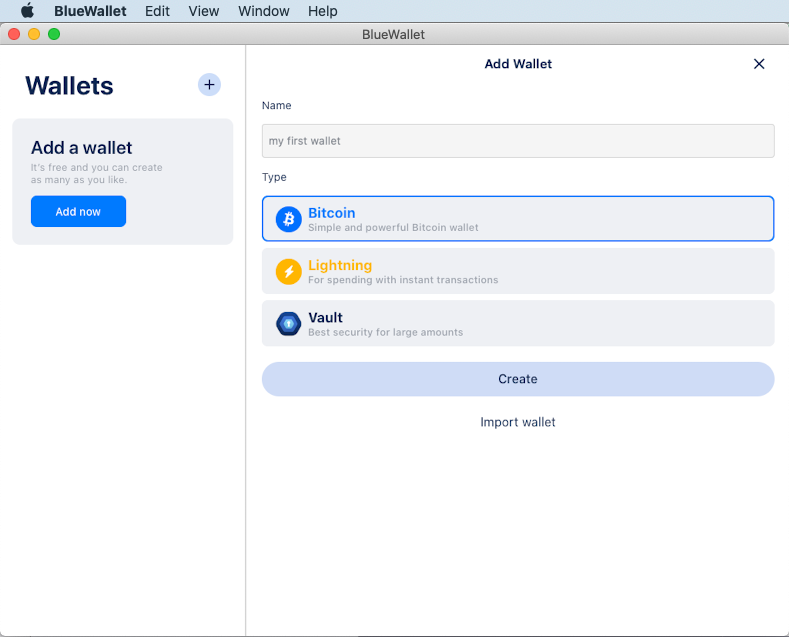Viewport: 789px width, 637px height.
Task: Open the Apple menu
Action: tap(27, 11)
